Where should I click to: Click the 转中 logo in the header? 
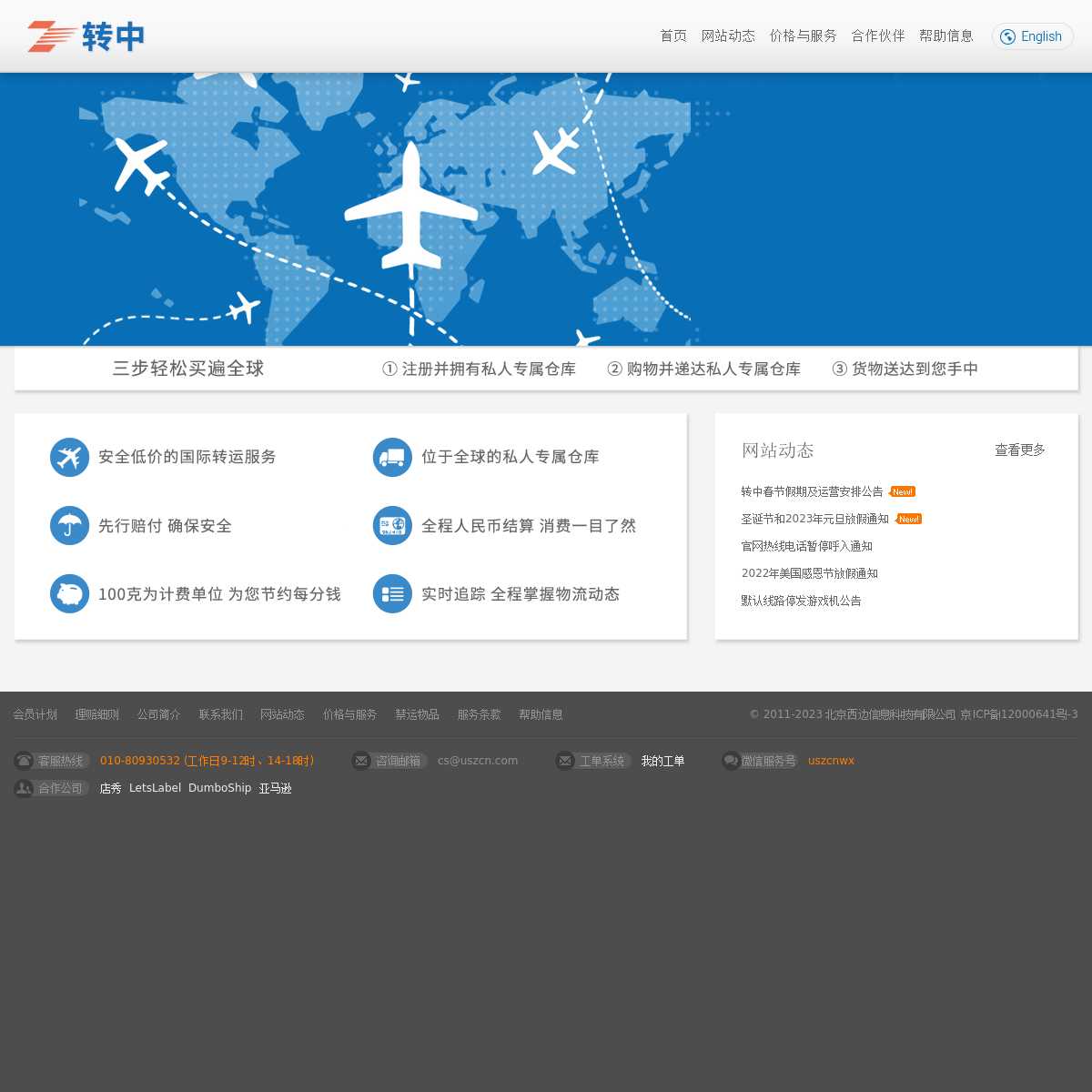(86, 36)
